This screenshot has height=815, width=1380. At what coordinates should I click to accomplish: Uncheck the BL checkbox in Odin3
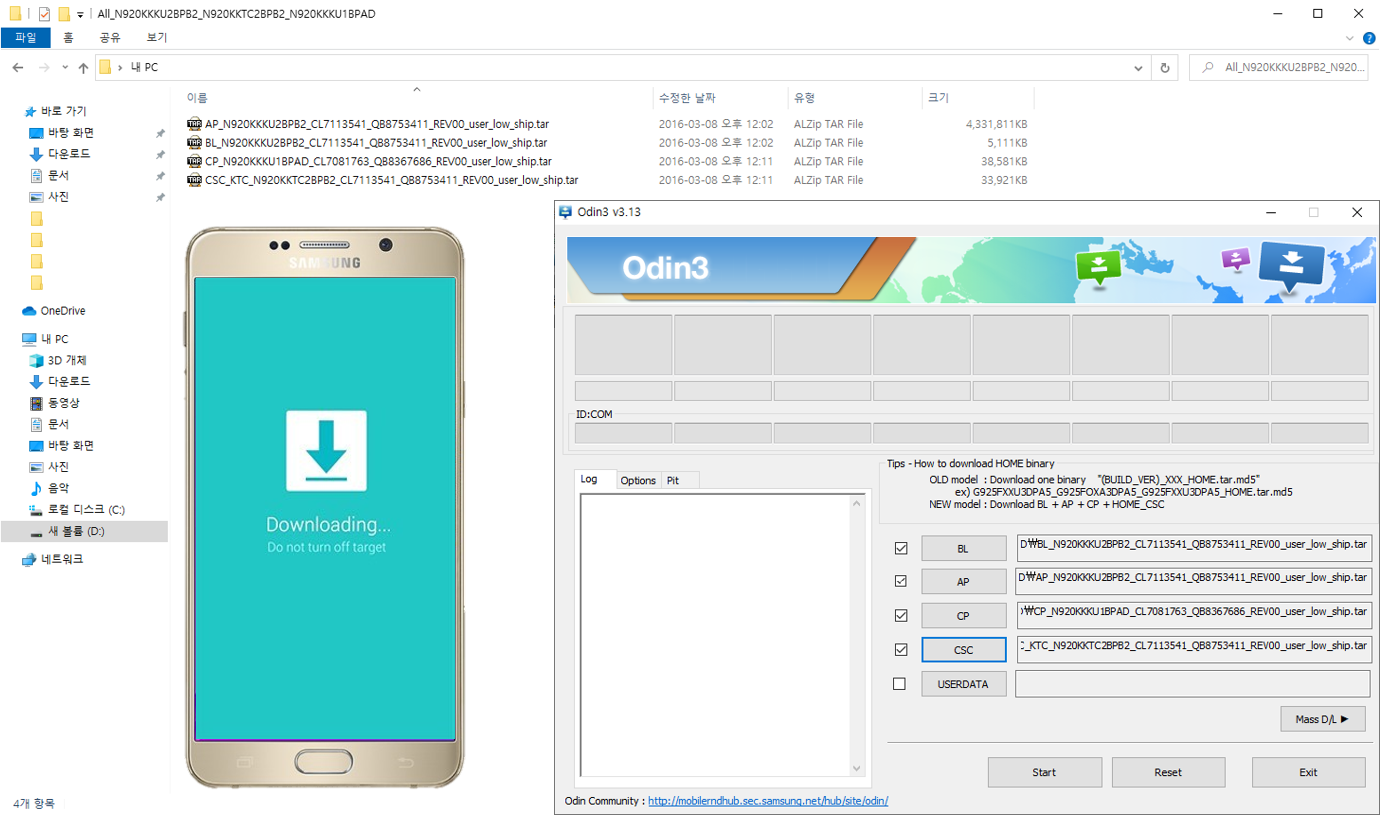click(901, 548)
